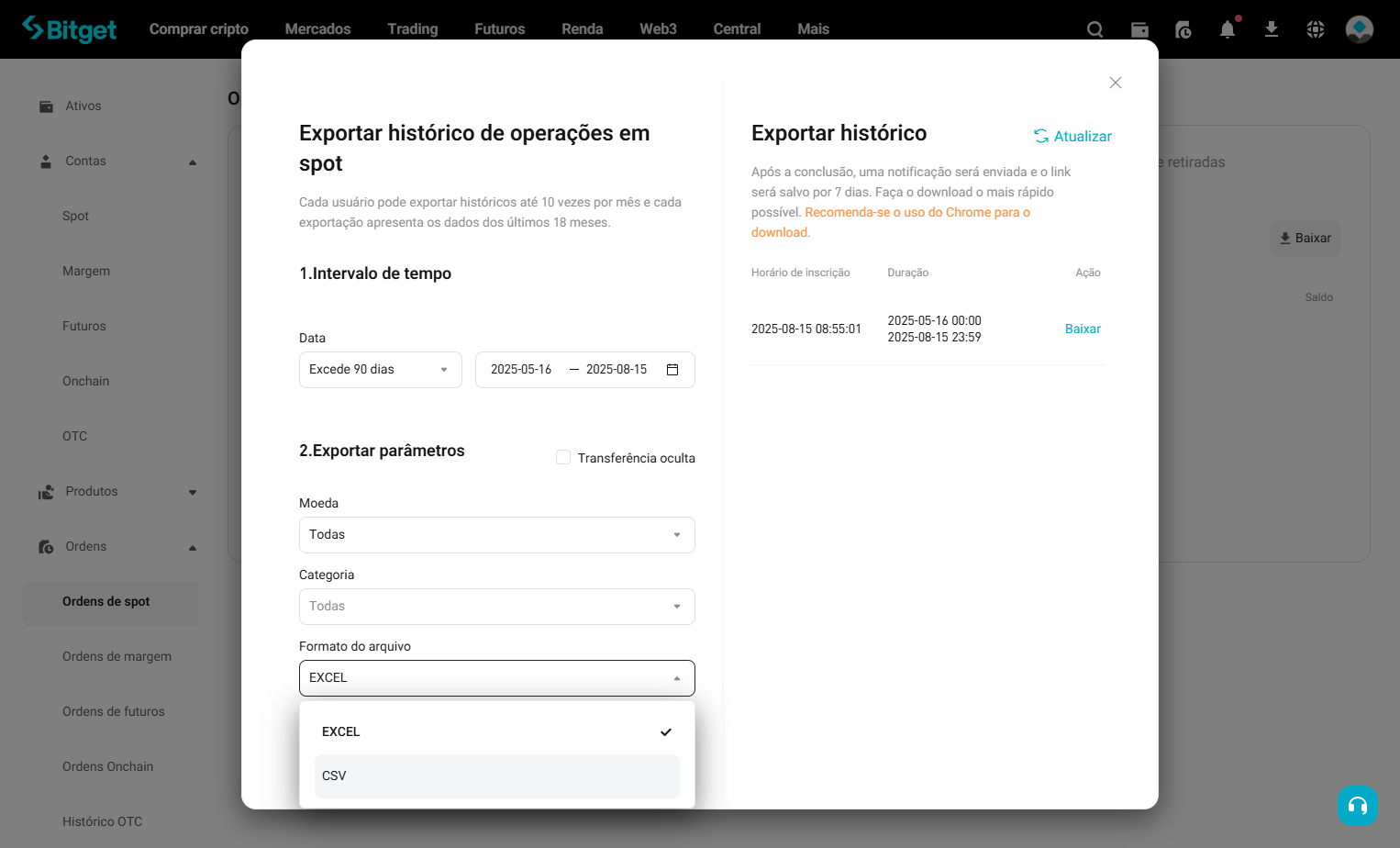Open the Trading top menu
The width and height of the screenshot is (1400, 848).
pyautogui.click(x=413, y=29)
